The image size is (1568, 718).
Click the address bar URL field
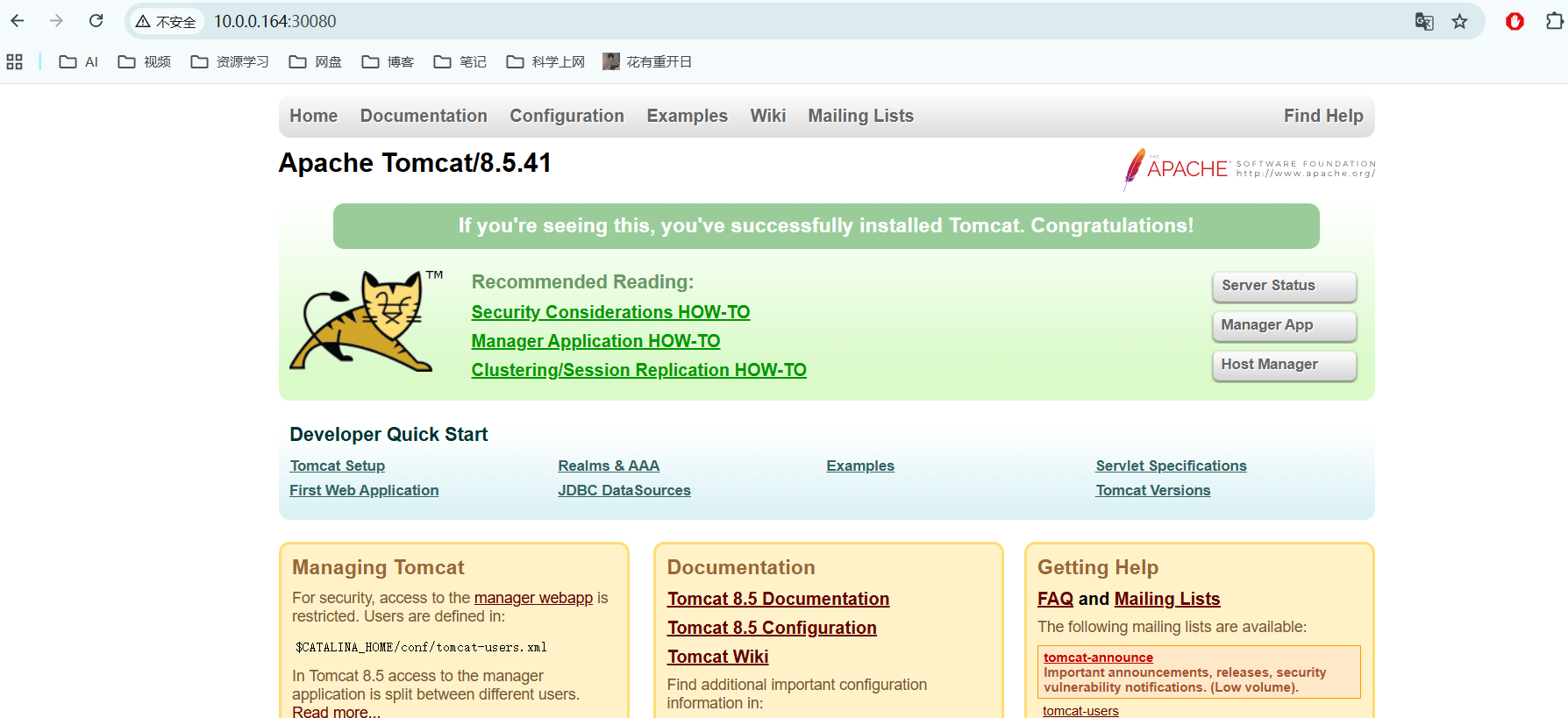[702, 21]
